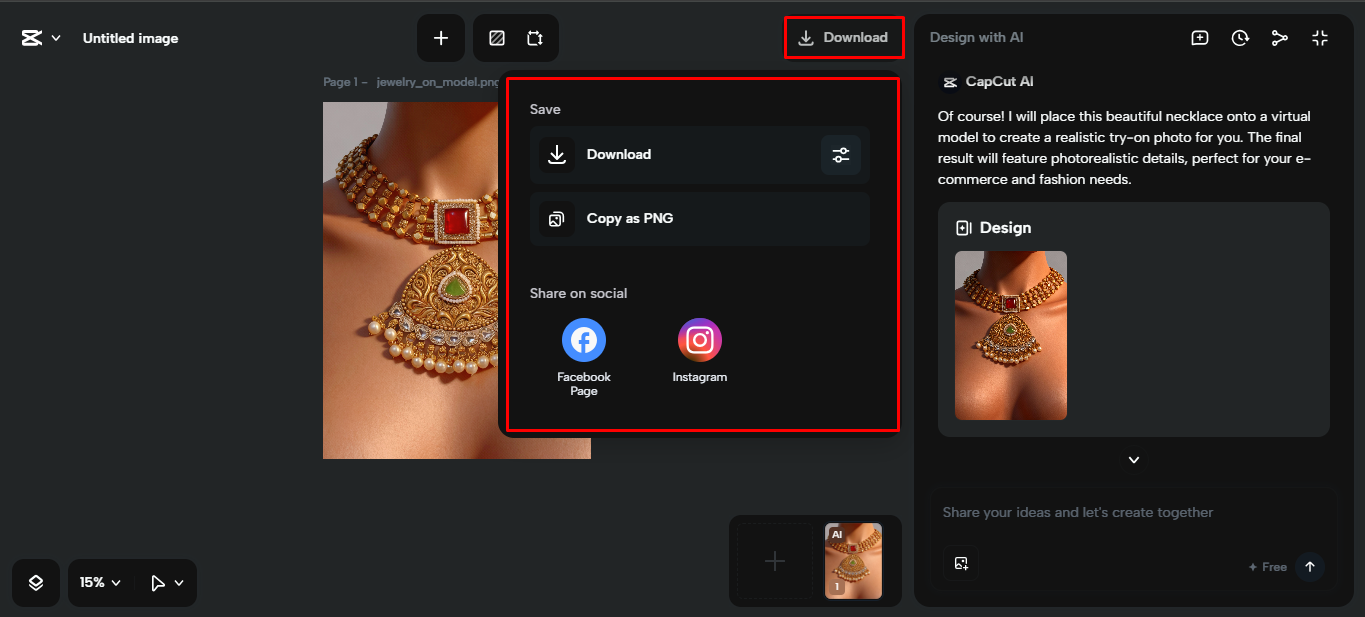1365x617 pixels.
Task: Click the send arrow in the chat input
Action: pos(1310,566)
